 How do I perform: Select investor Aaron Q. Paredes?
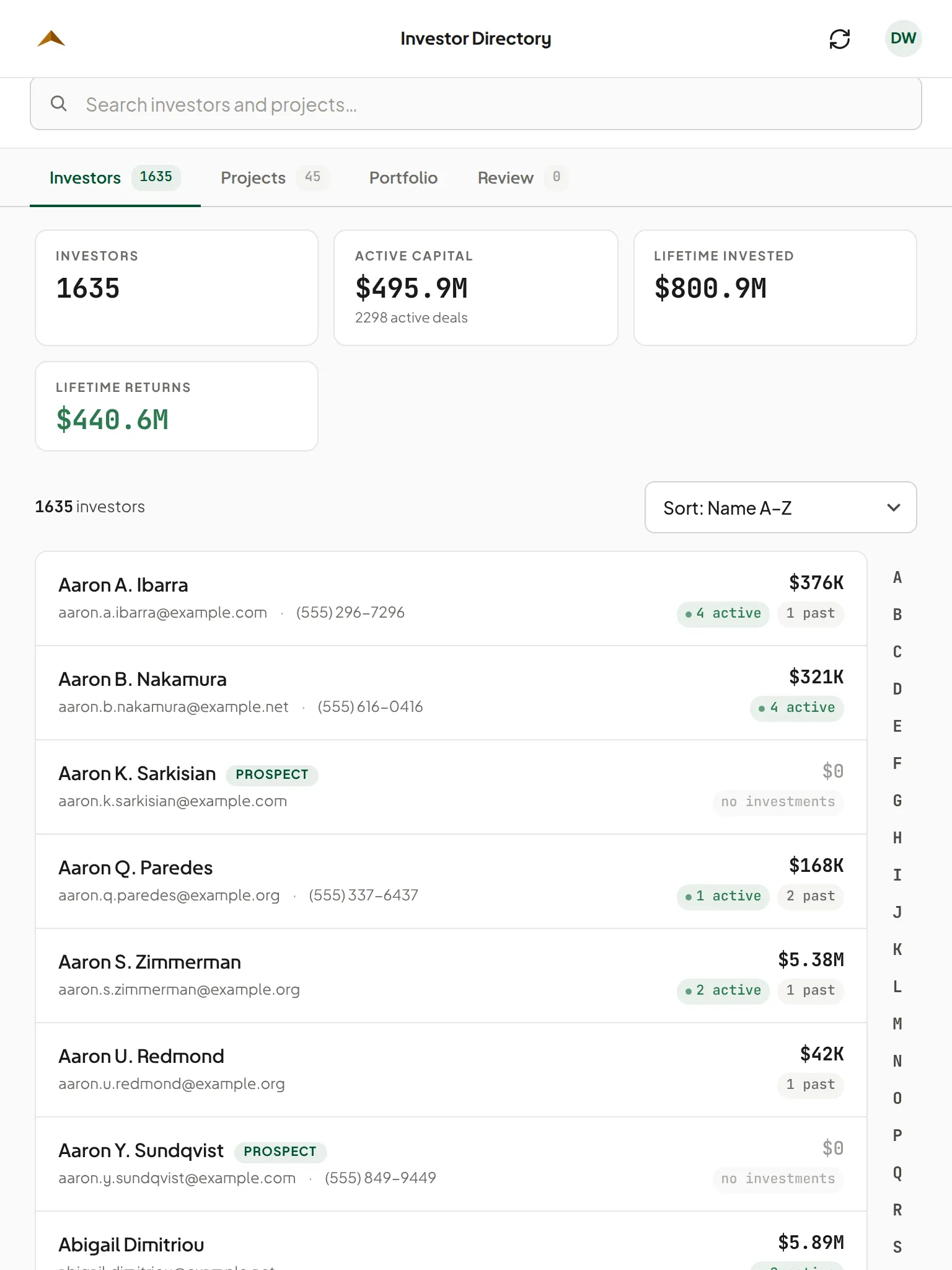[451, 881]
